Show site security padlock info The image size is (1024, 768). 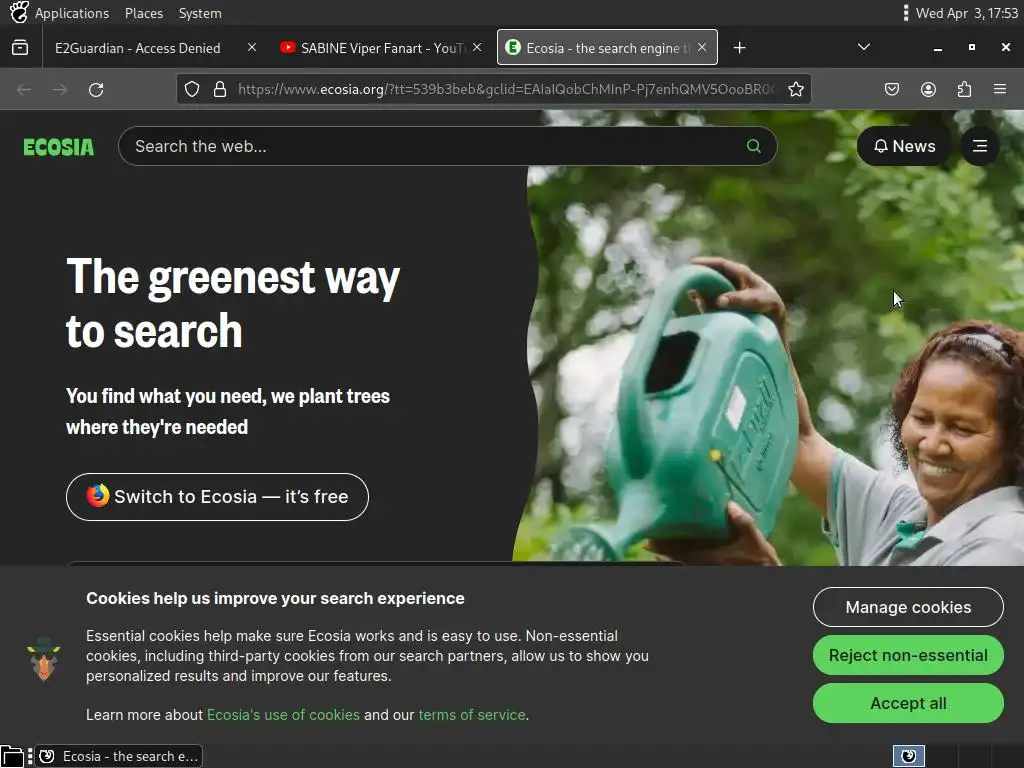click(x=220, y=89)
